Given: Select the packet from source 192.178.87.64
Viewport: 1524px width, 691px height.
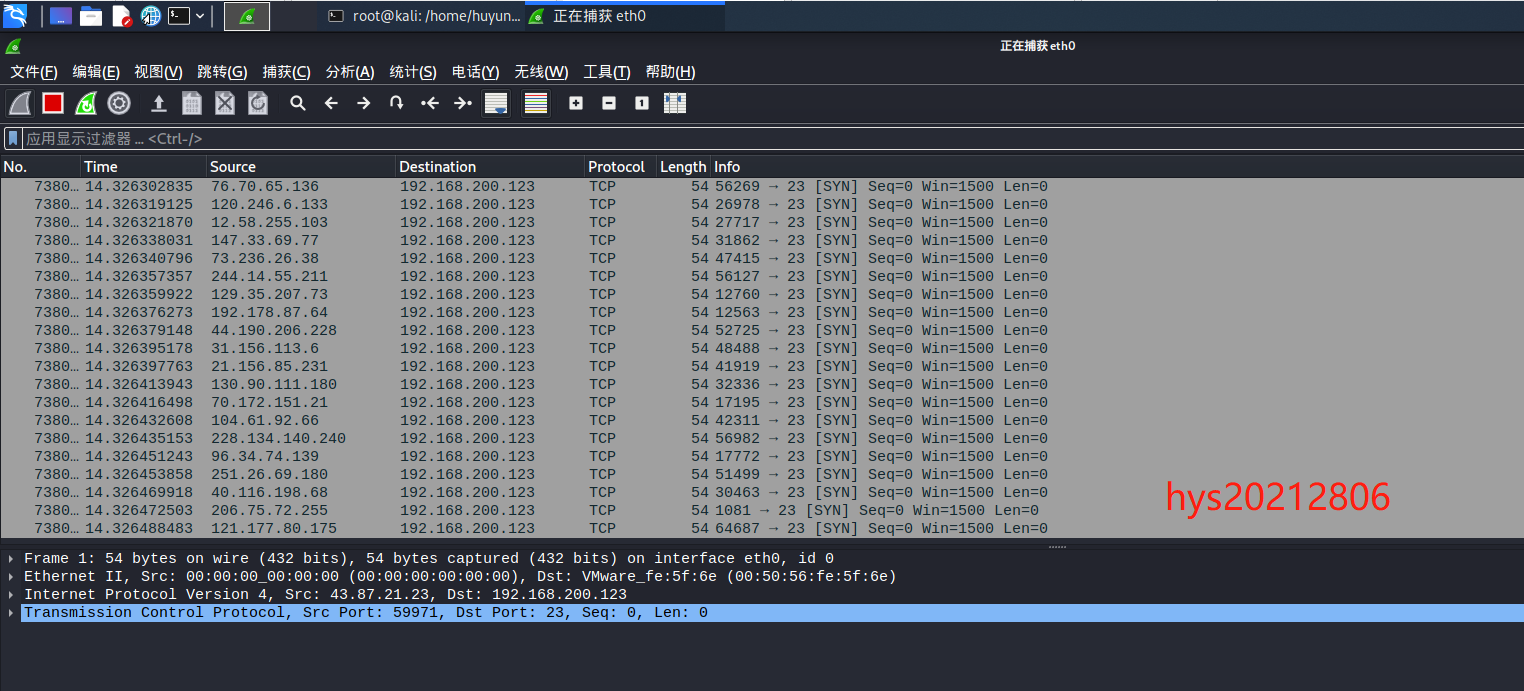Looking at the screenshot, I should tap(762, 313).
